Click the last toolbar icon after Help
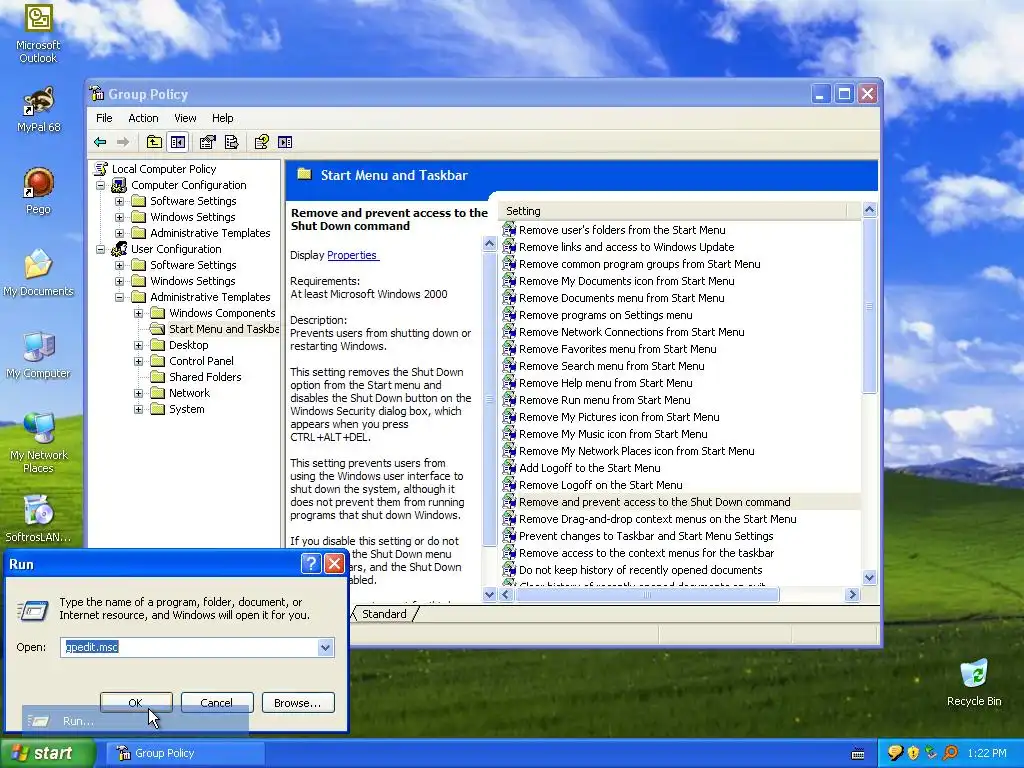 point(285,142)
